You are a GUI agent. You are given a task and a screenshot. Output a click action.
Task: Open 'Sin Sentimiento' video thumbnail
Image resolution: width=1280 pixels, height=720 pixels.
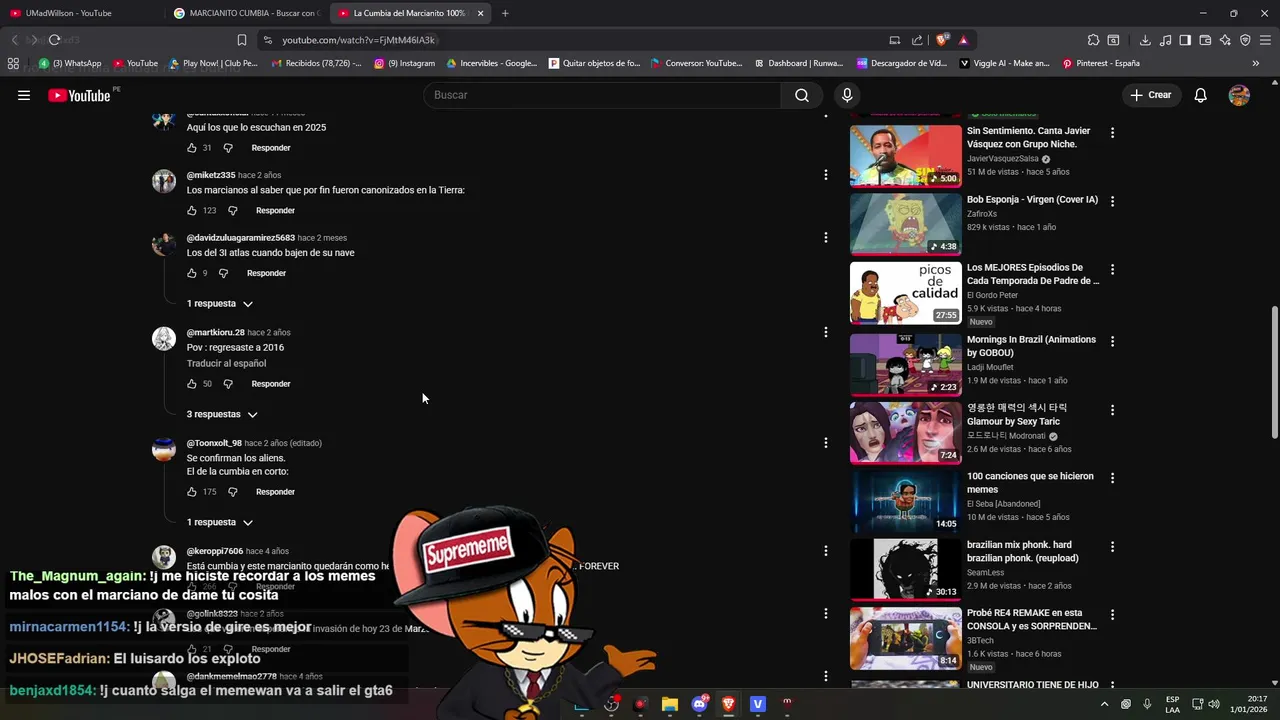[905, 156]
